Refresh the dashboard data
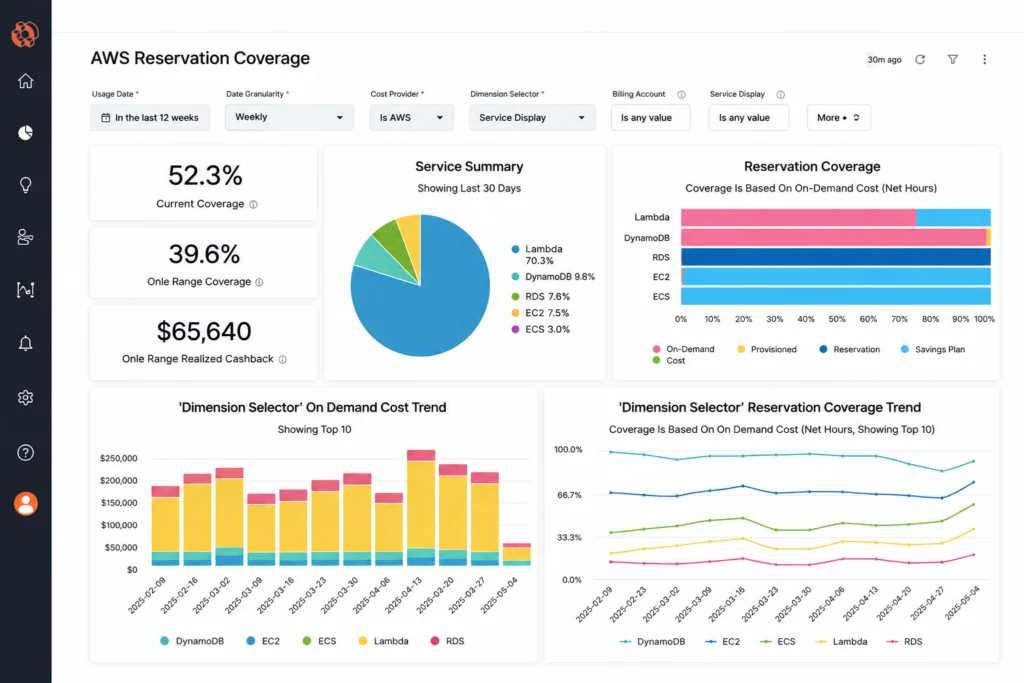The height and width of the screenshot is (683, 1024). pos(920,59)
